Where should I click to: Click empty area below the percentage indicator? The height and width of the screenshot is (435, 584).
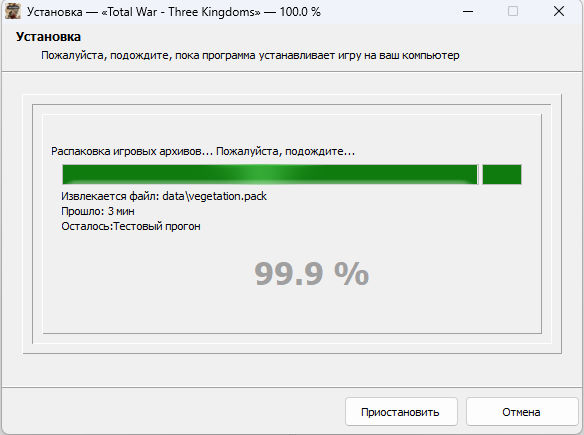click(292, 311)
